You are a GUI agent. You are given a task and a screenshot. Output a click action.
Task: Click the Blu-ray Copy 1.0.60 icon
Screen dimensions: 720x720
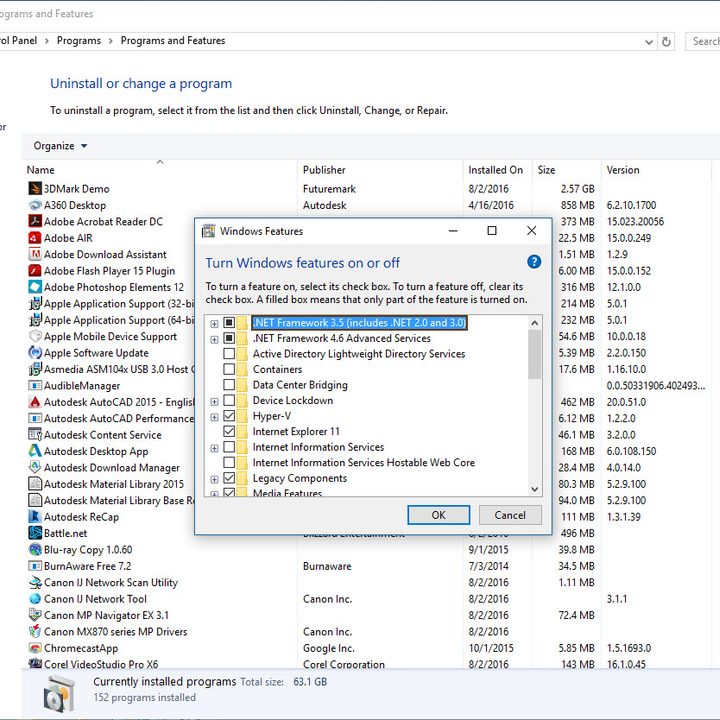pos(35,549)
